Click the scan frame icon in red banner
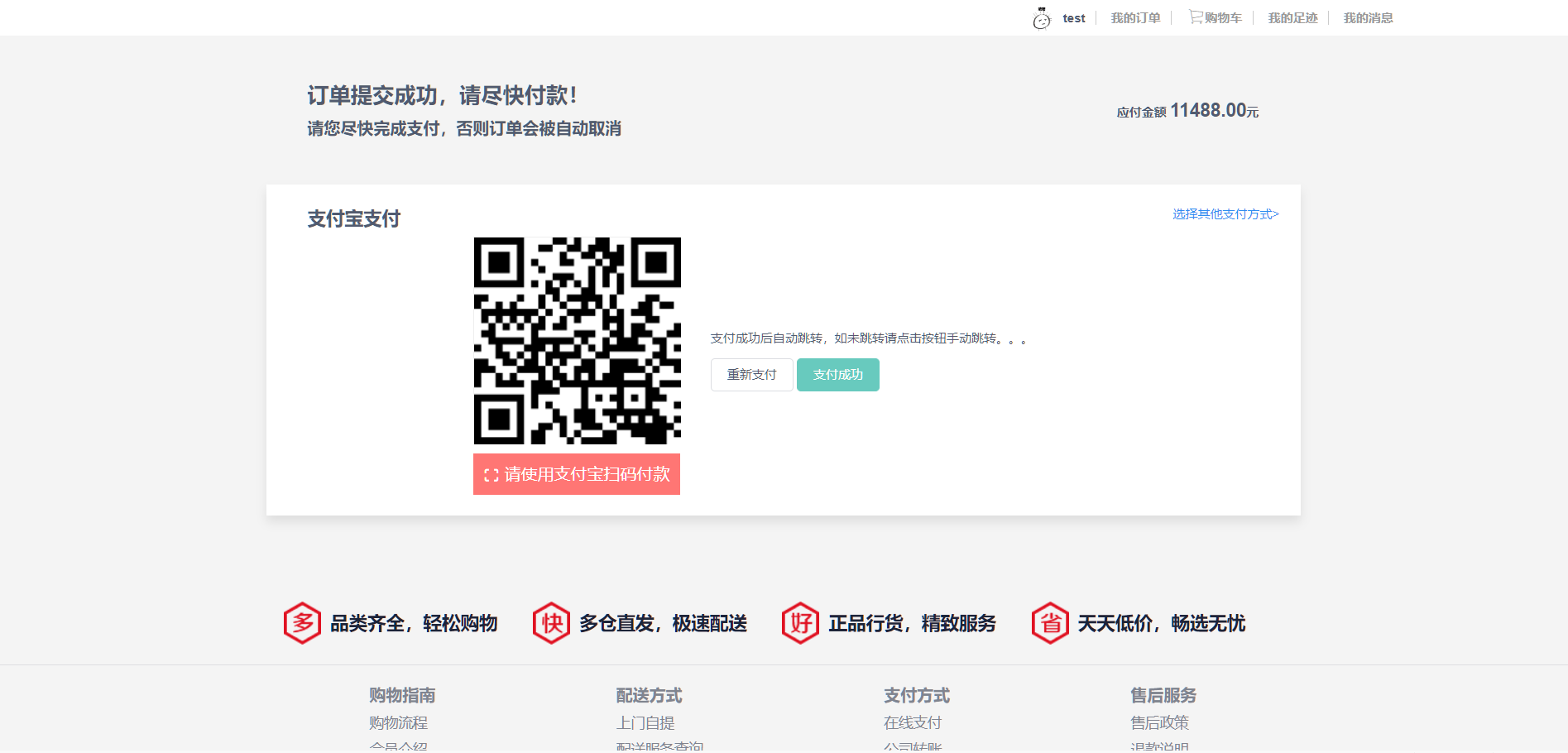This screenshot has width=1568, height=753. [491, 475]
